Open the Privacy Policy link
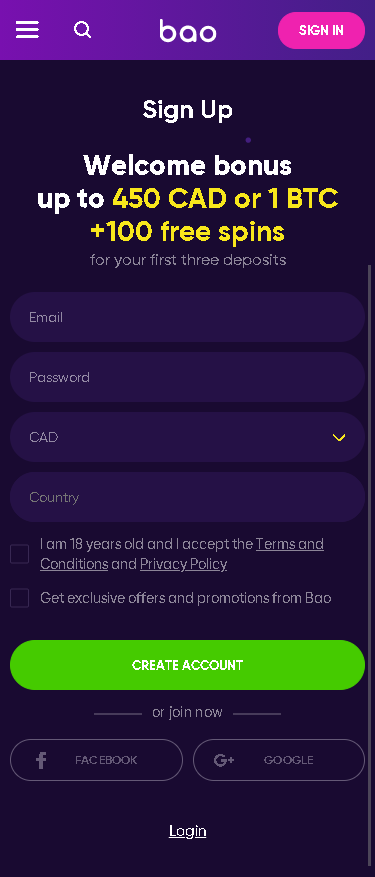 tap(184, 564)
